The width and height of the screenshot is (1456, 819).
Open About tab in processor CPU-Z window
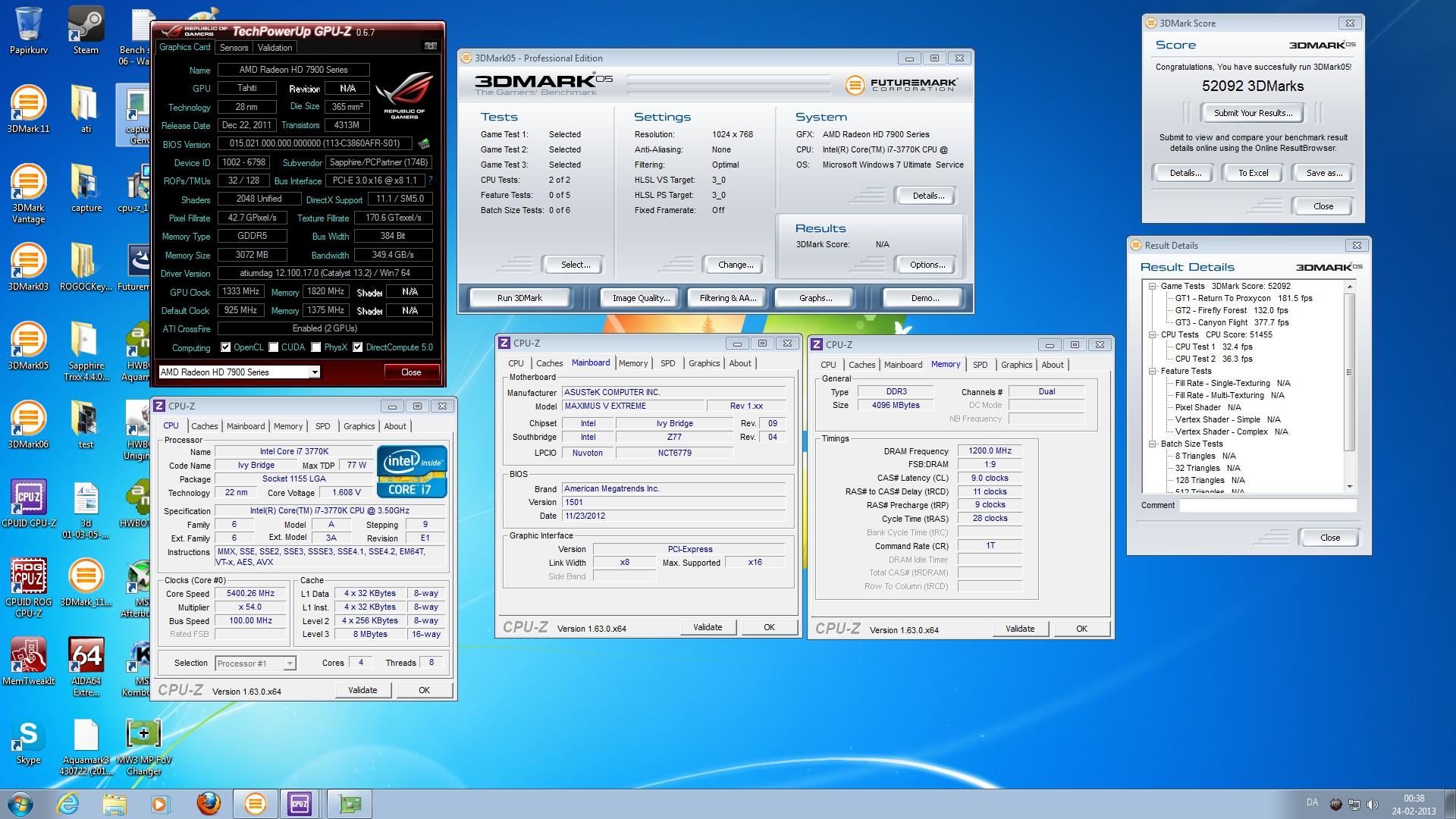(395, 426)
